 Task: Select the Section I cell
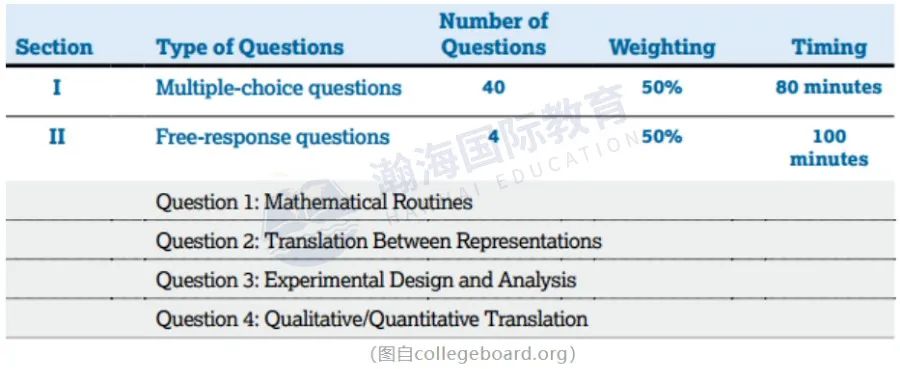click(56, 88)
